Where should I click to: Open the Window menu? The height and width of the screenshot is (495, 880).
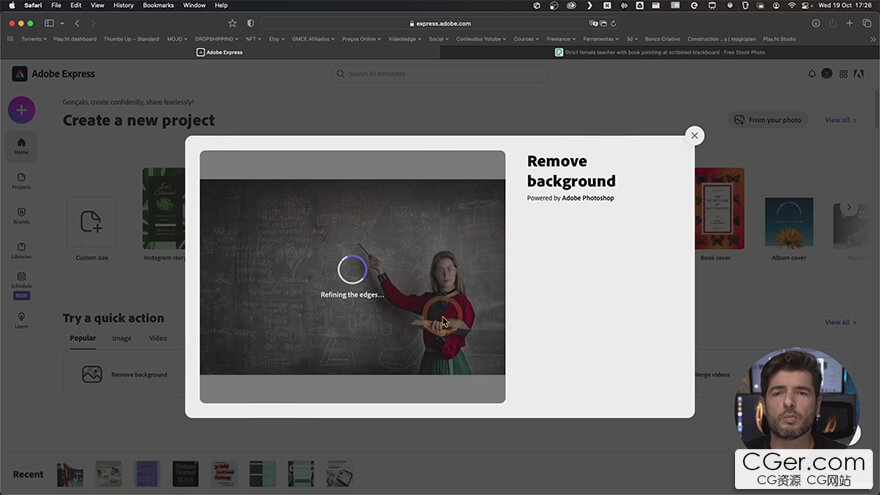tap(194, 5)
